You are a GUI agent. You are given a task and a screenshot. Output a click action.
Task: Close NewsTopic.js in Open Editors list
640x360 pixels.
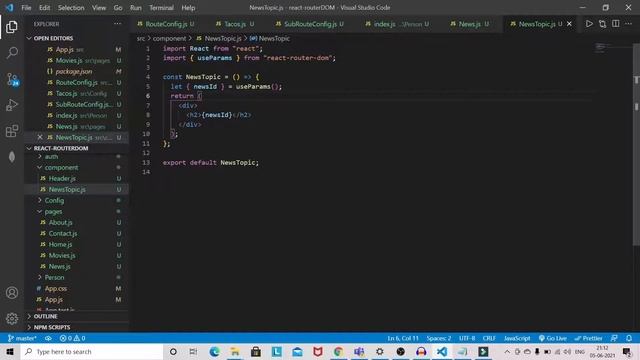click(x=40, y=138)
